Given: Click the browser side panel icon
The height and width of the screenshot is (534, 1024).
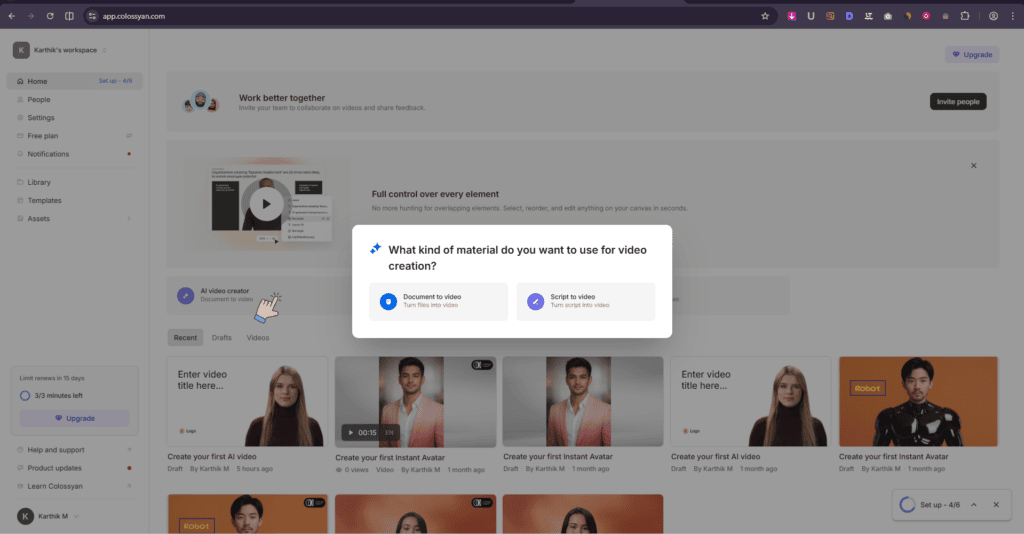Looking at the screenshot, I should click(69, 16).
